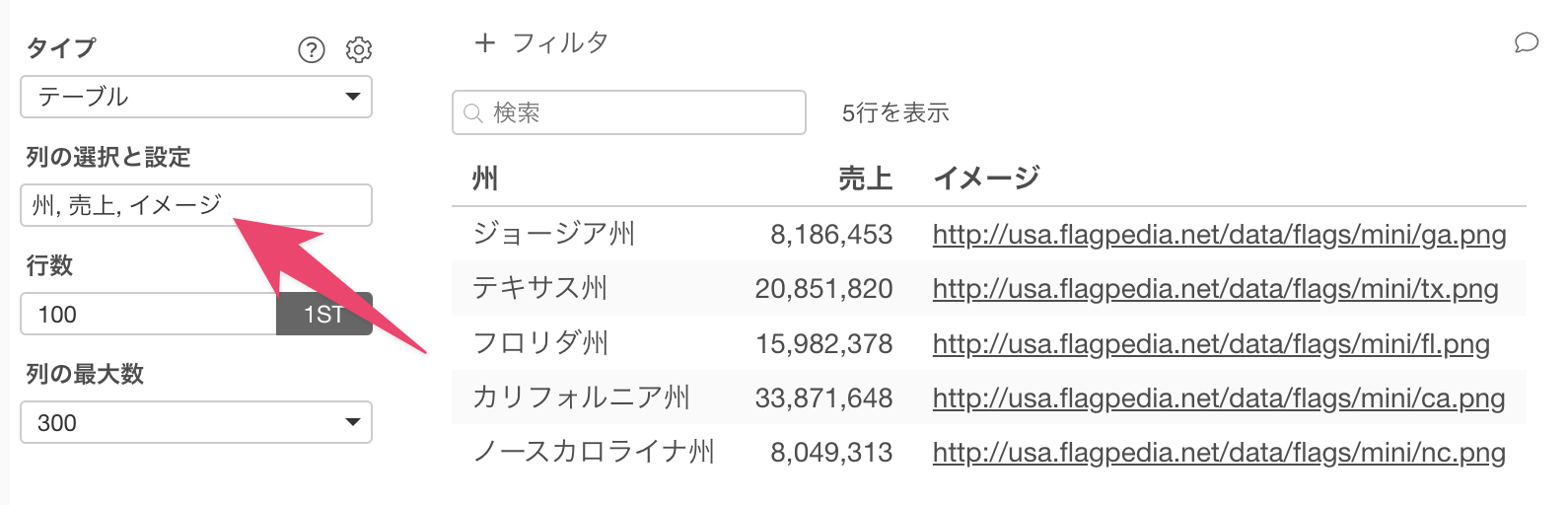Toggle the 1ST row count button

click(324, 314)
